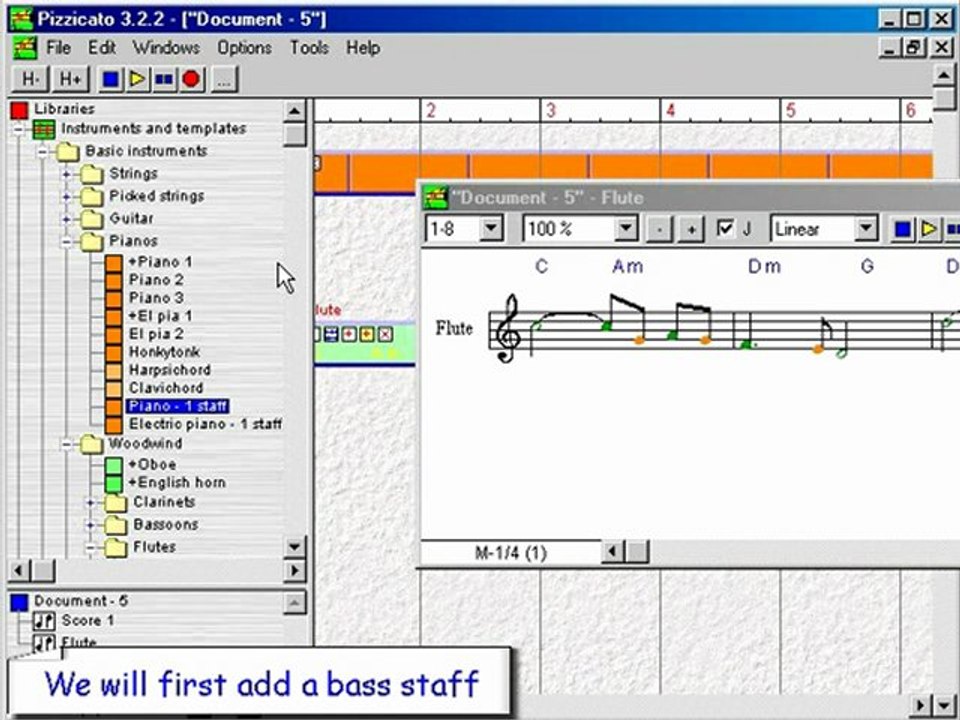Image resolution: width=960 pixels, height=720 pixels.
Task: Click the Pizzicato app icon in Flute window title
Action: coord(436,198)
